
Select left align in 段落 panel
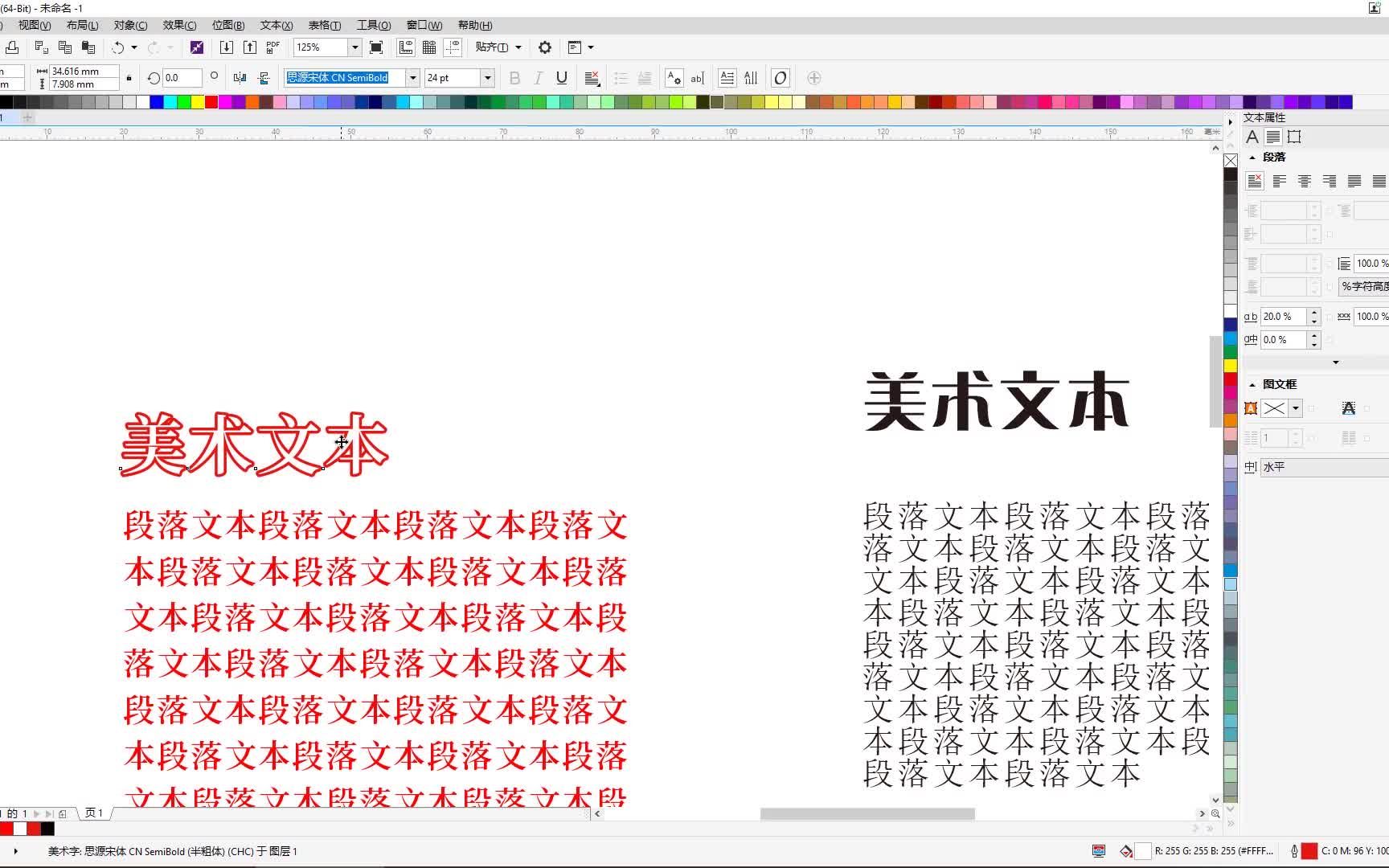click(1280, 182)
